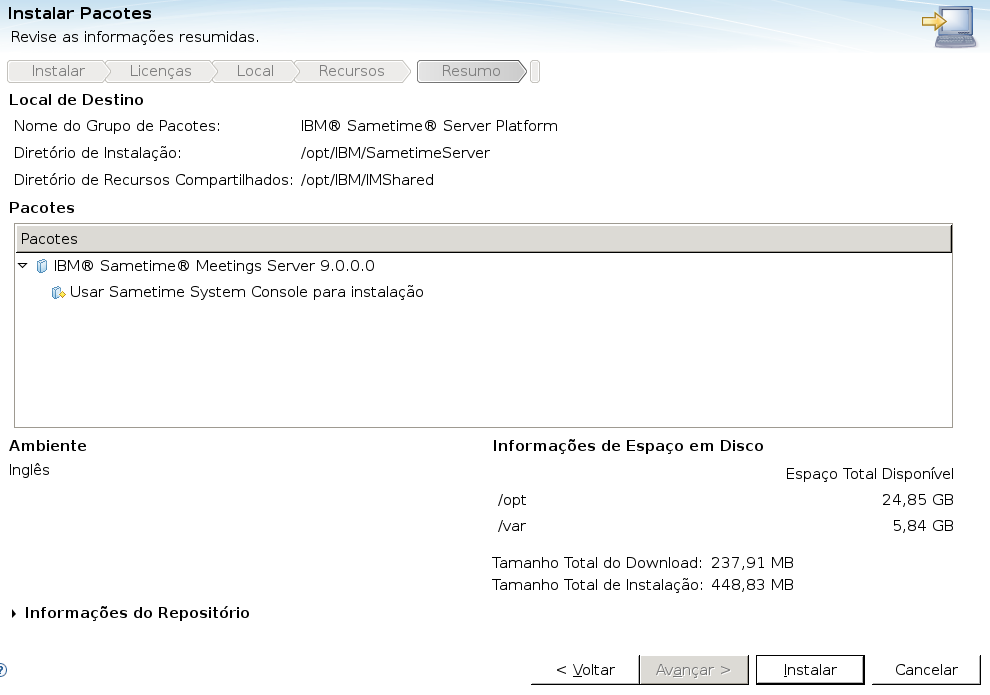Click the /var disk space row label
The width and height of the screenshot is (990, 695).
pyautogui.click(x=511, y=526)
